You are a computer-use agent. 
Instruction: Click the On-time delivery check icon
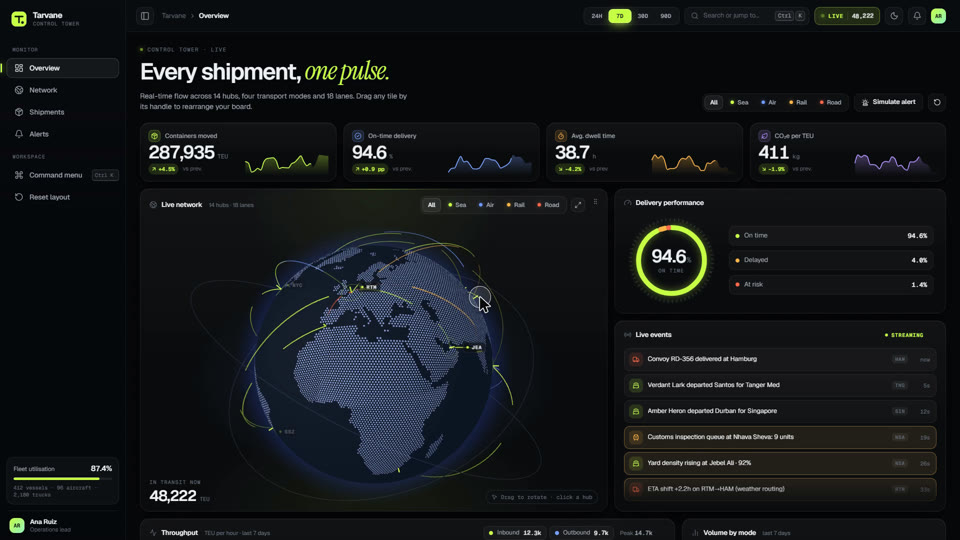(x=358, y=136)
